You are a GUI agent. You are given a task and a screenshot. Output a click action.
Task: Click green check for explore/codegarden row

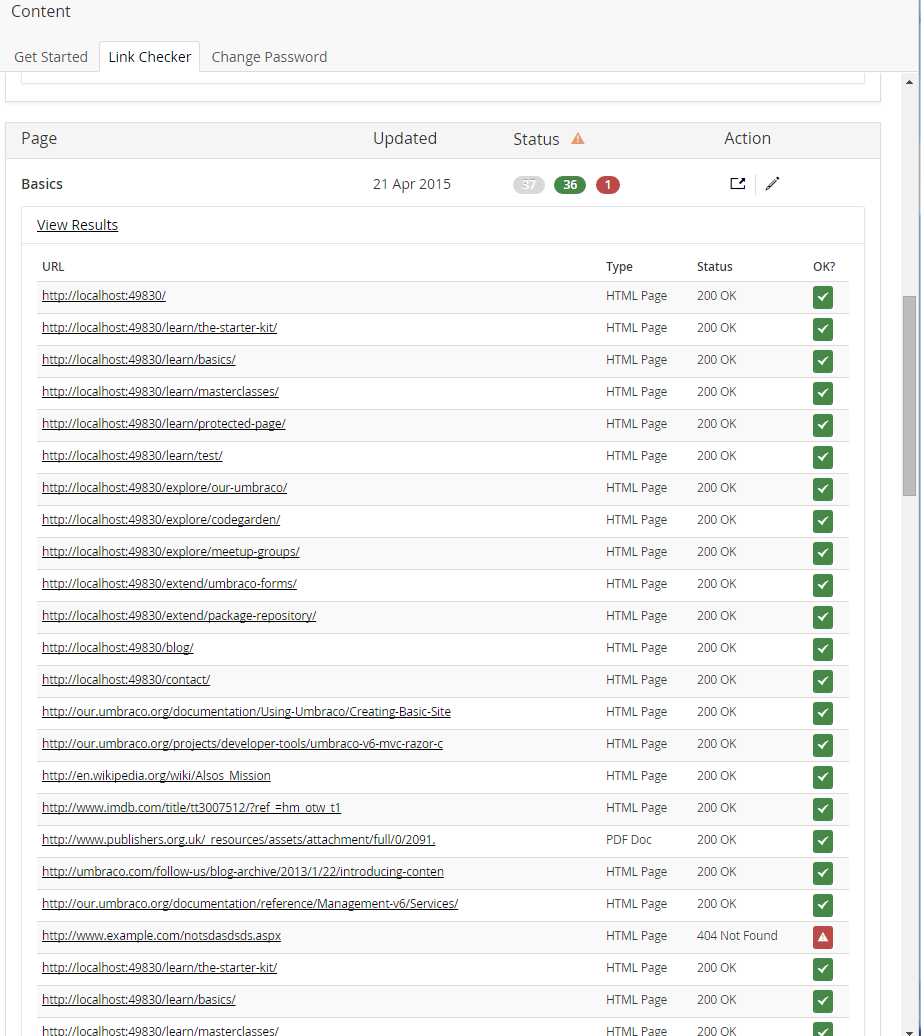[823, 521]
